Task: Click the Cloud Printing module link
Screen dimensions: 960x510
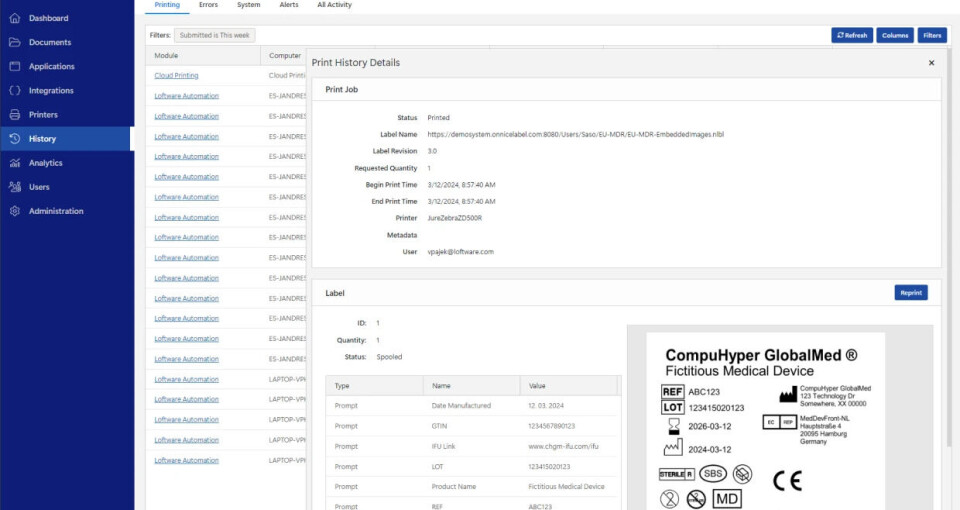Action: [176, 76]
